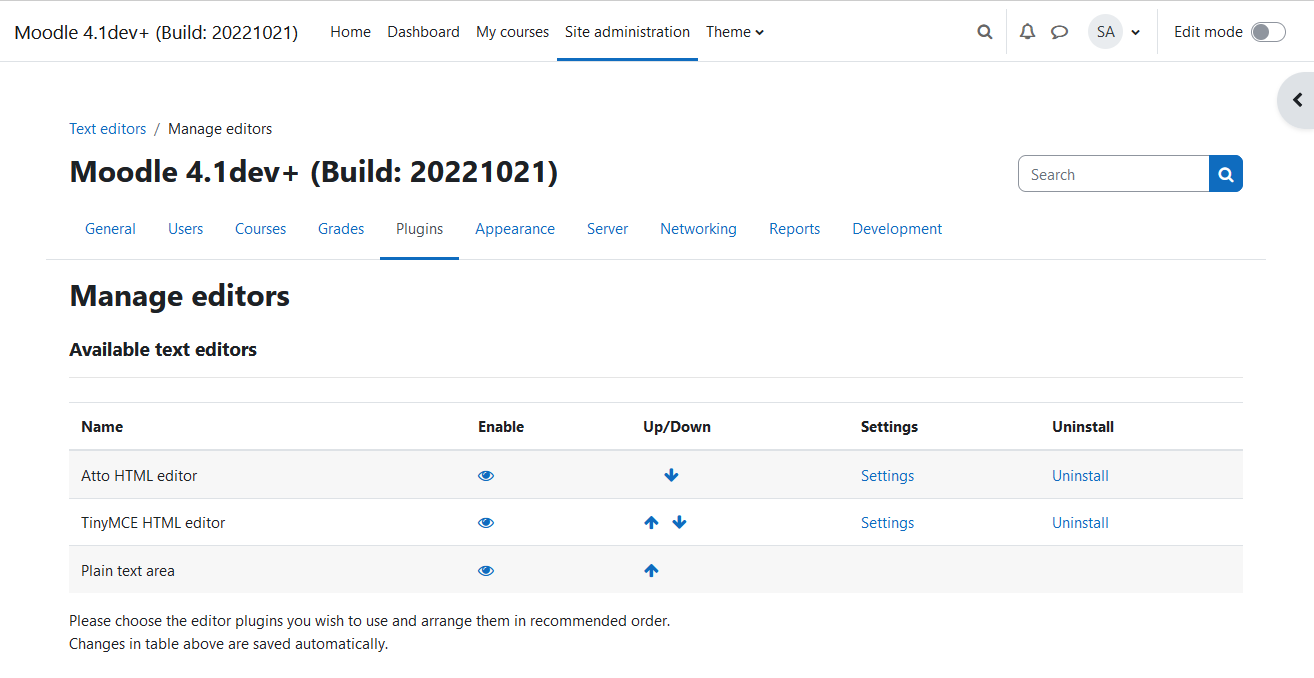Viewport: 1314px width, 678px height.
Task: Move Atto HTML editor down
Action: click(x=671, y=476)
